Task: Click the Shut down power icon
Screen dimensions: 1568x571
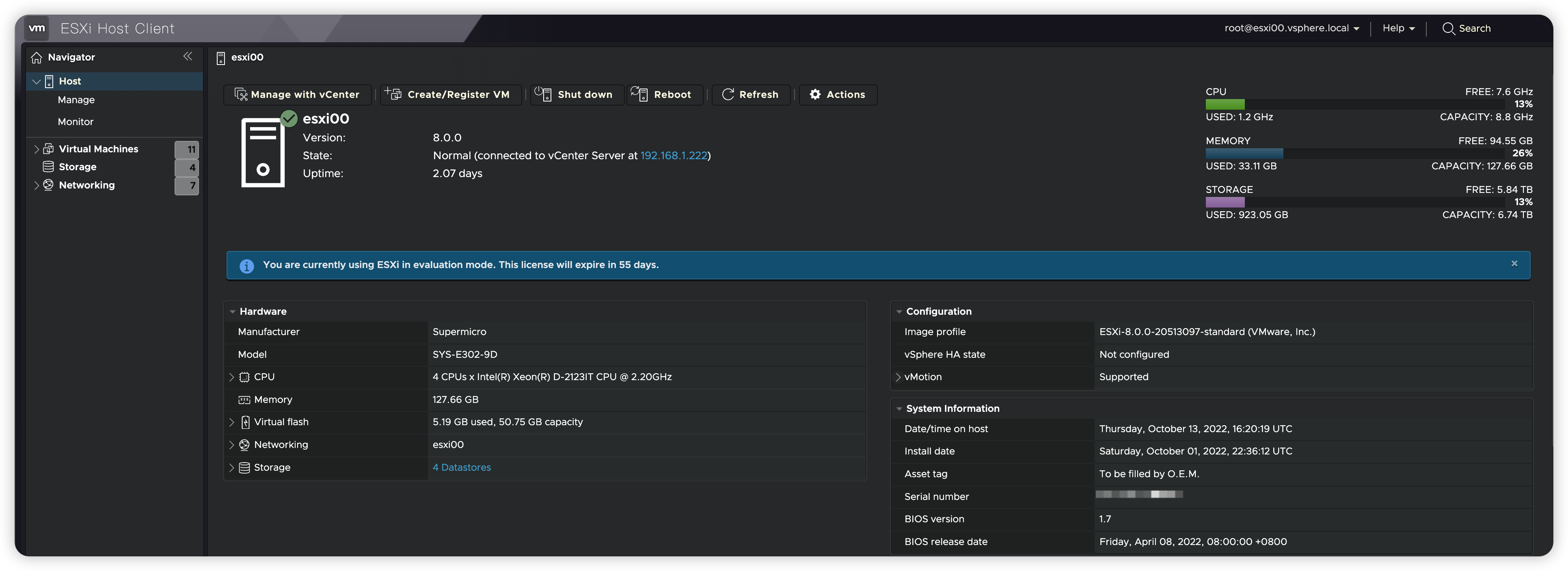Action: coord(543,94)
